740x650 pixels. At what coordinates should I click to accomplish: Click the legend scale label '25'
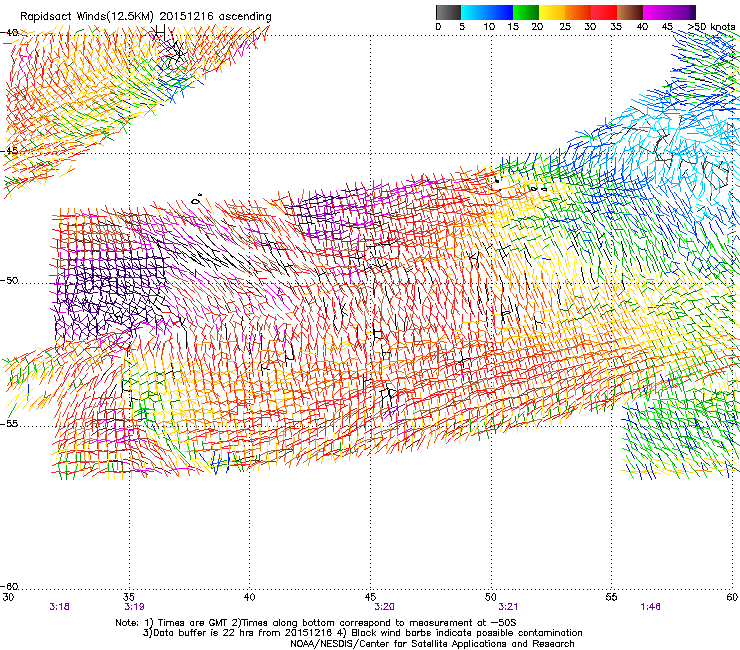click(x=565, y=27)
